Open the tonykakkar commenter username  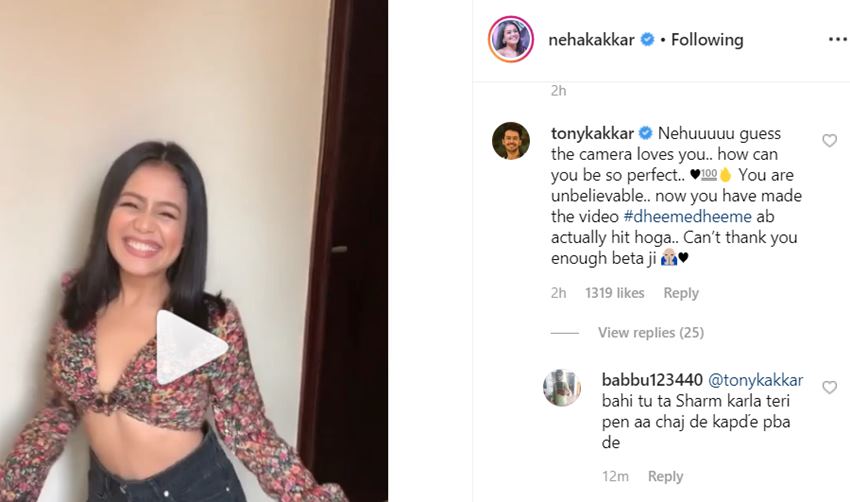tap(594, 134)
